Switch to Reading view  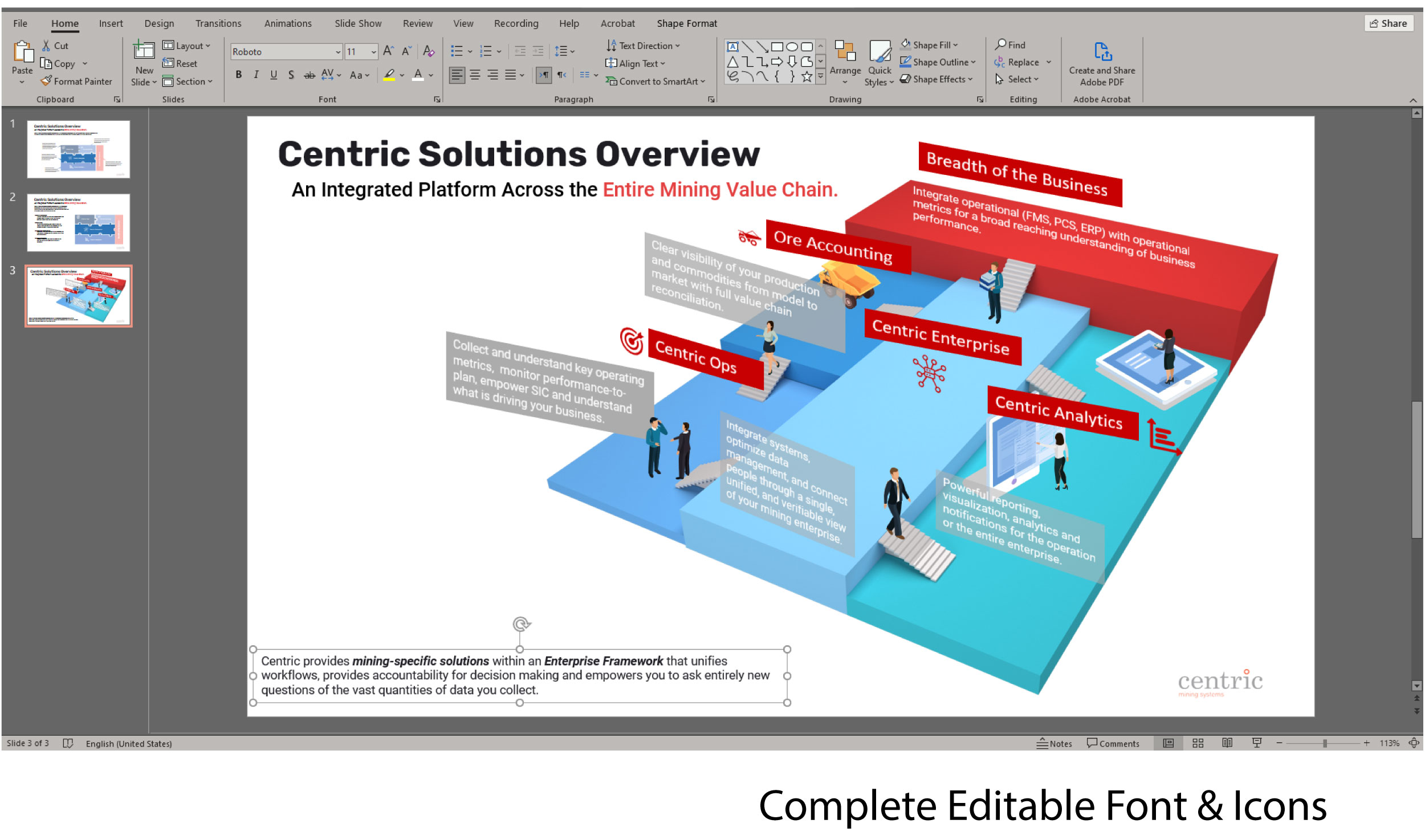[1227, 743]
